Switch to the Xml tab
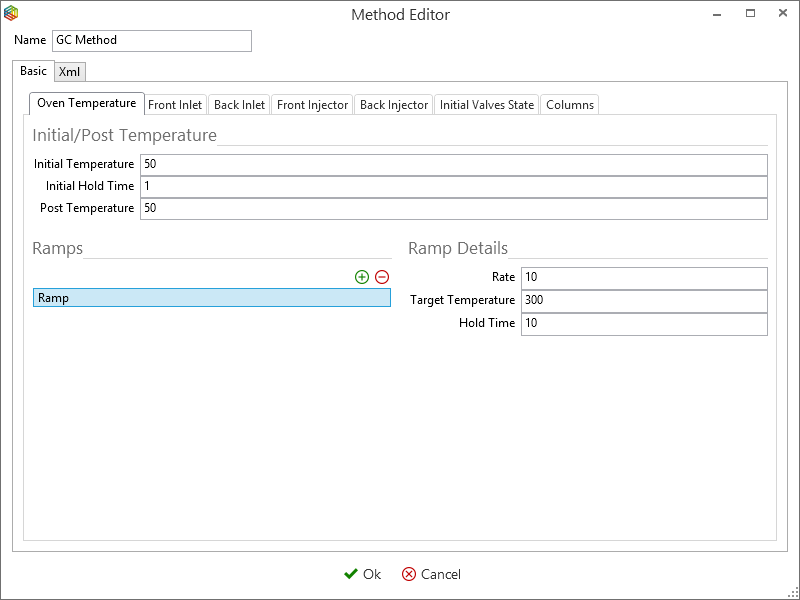 tap(70, 72)
